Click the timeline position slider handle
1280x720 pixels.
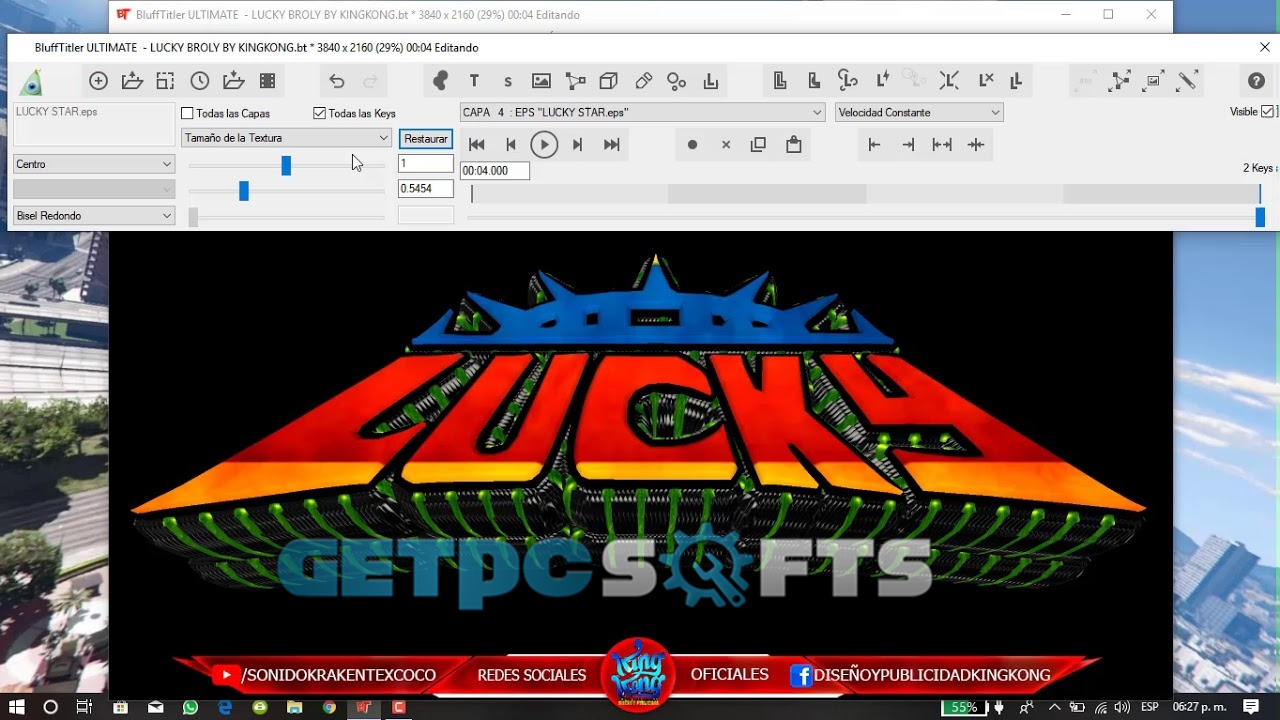pyautogui.click(x=1260, y=217)
